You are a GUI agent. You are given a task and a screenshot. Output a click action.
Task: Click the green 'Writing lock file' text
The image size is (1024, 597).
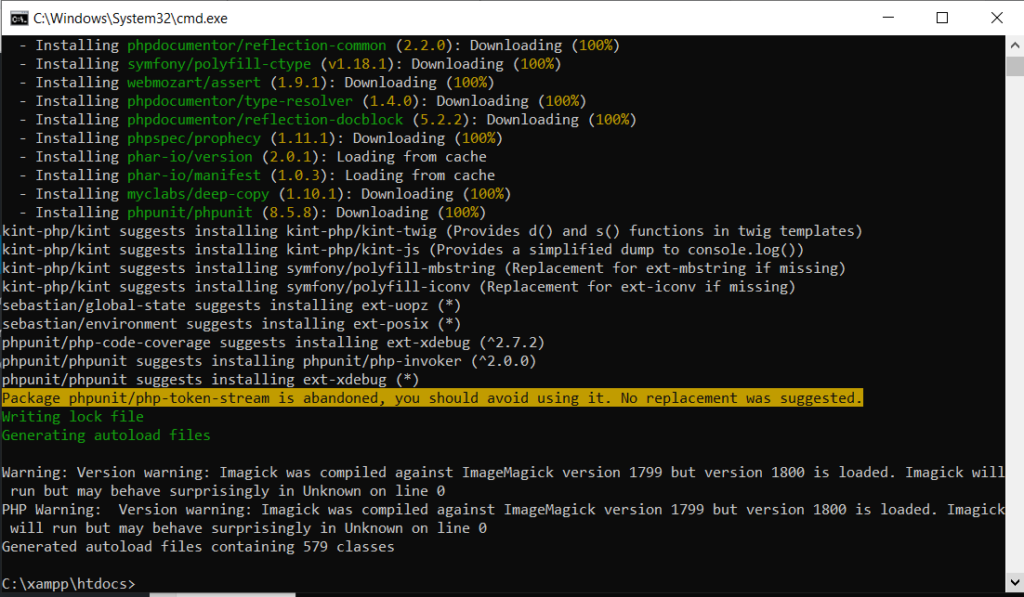(73, 417)
